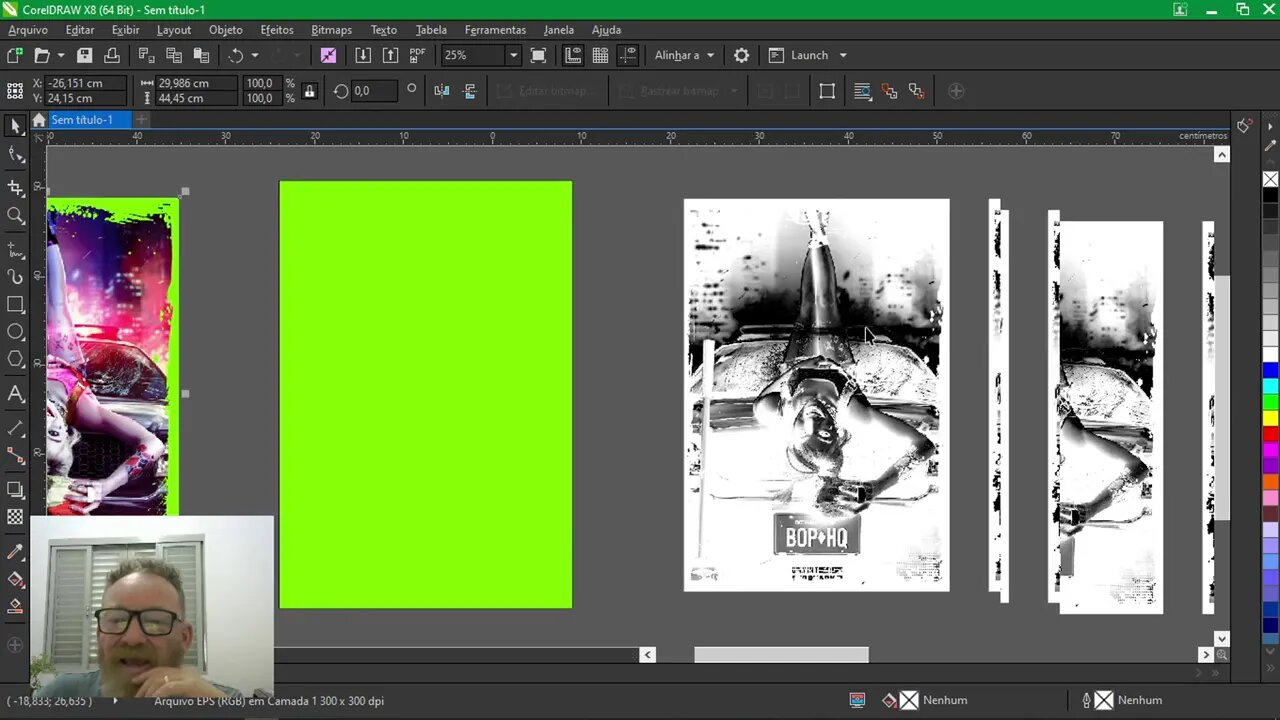Screen dimensions: 1280x720
Task: Toggle Show guidelines button
Action: 628,55
